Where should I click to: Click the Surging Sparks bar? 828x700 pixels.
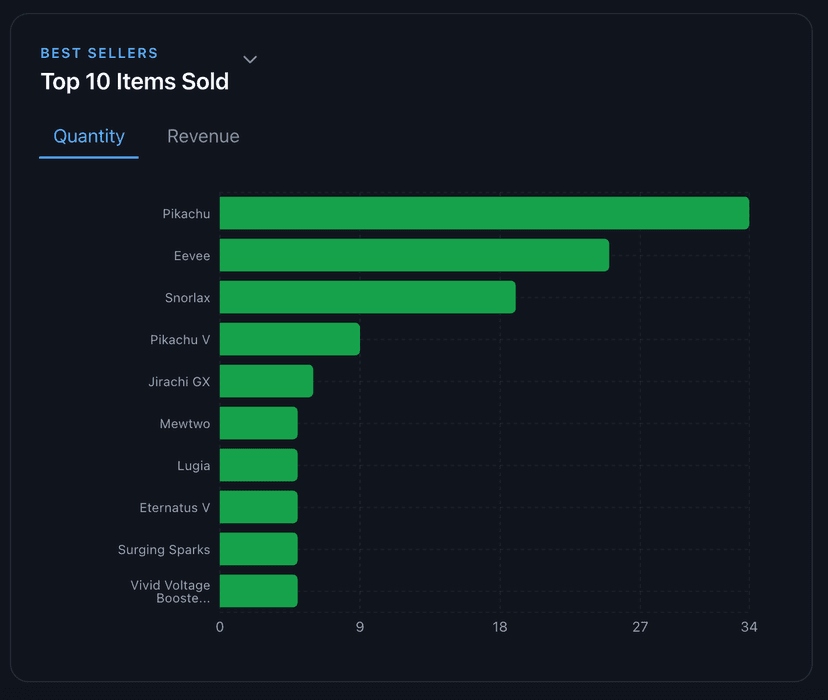pyautogui.click(x=258, y=549)
